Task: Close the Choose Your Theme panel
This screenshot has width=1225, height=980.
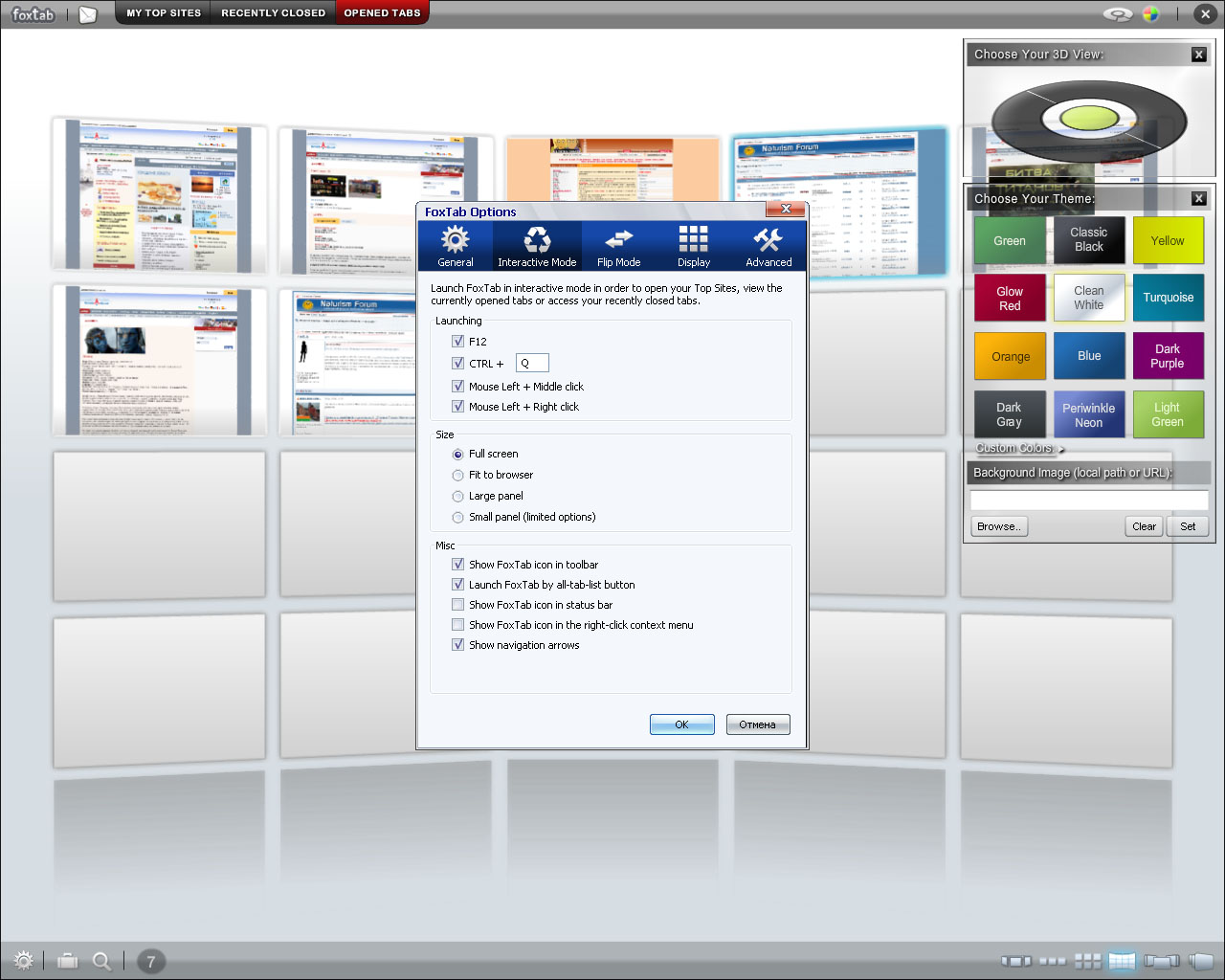Action: click(1199, 198)
